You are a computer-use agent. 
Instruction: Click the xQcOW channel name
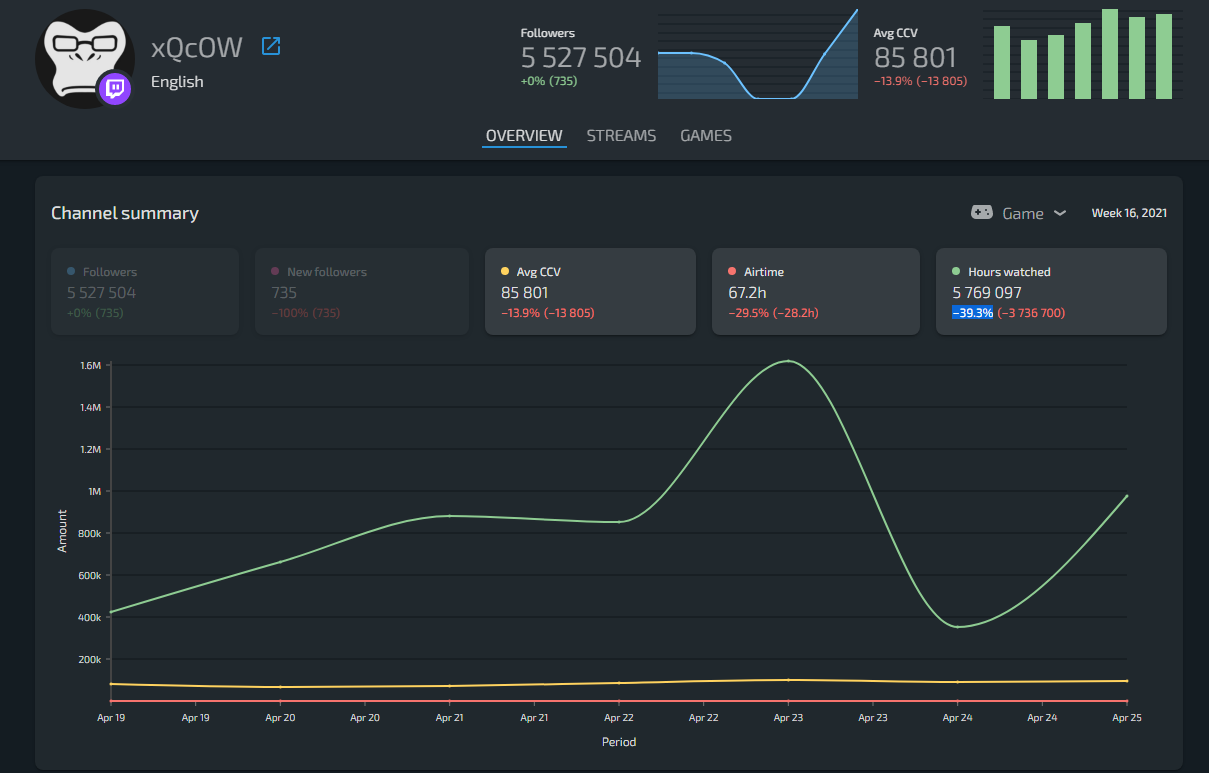click(x=197, y=47)
